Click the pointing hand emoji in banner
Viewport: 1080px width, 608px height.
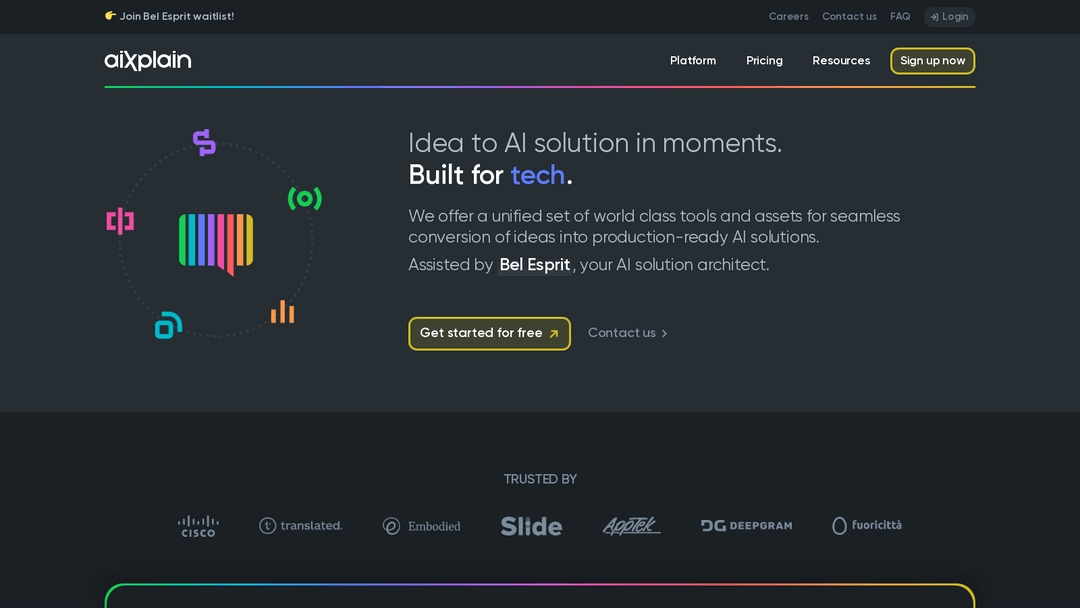(x=110, y=16)
